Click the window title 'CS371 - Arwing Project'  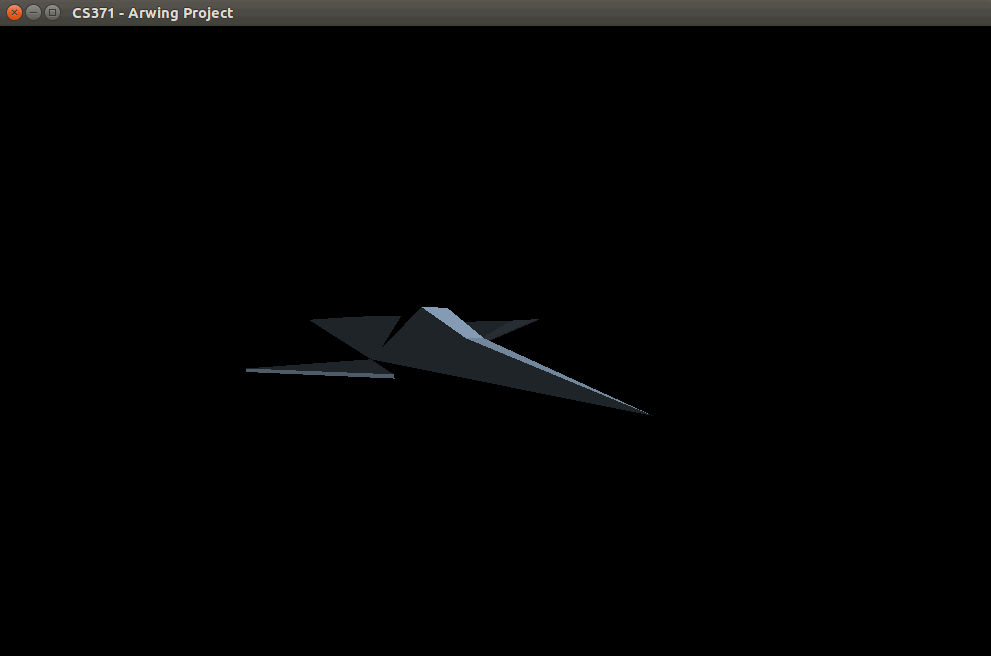(x=152, y=13)
